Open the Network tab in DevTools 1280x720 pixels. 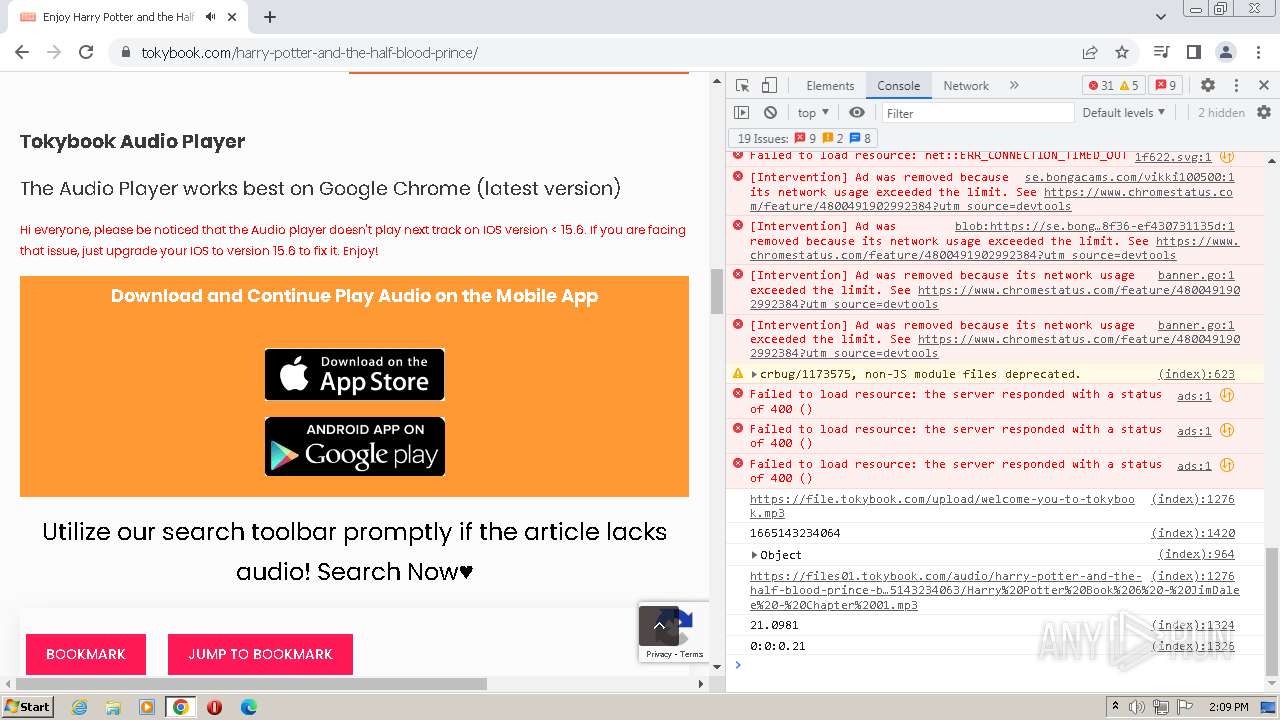click(966, 86)
